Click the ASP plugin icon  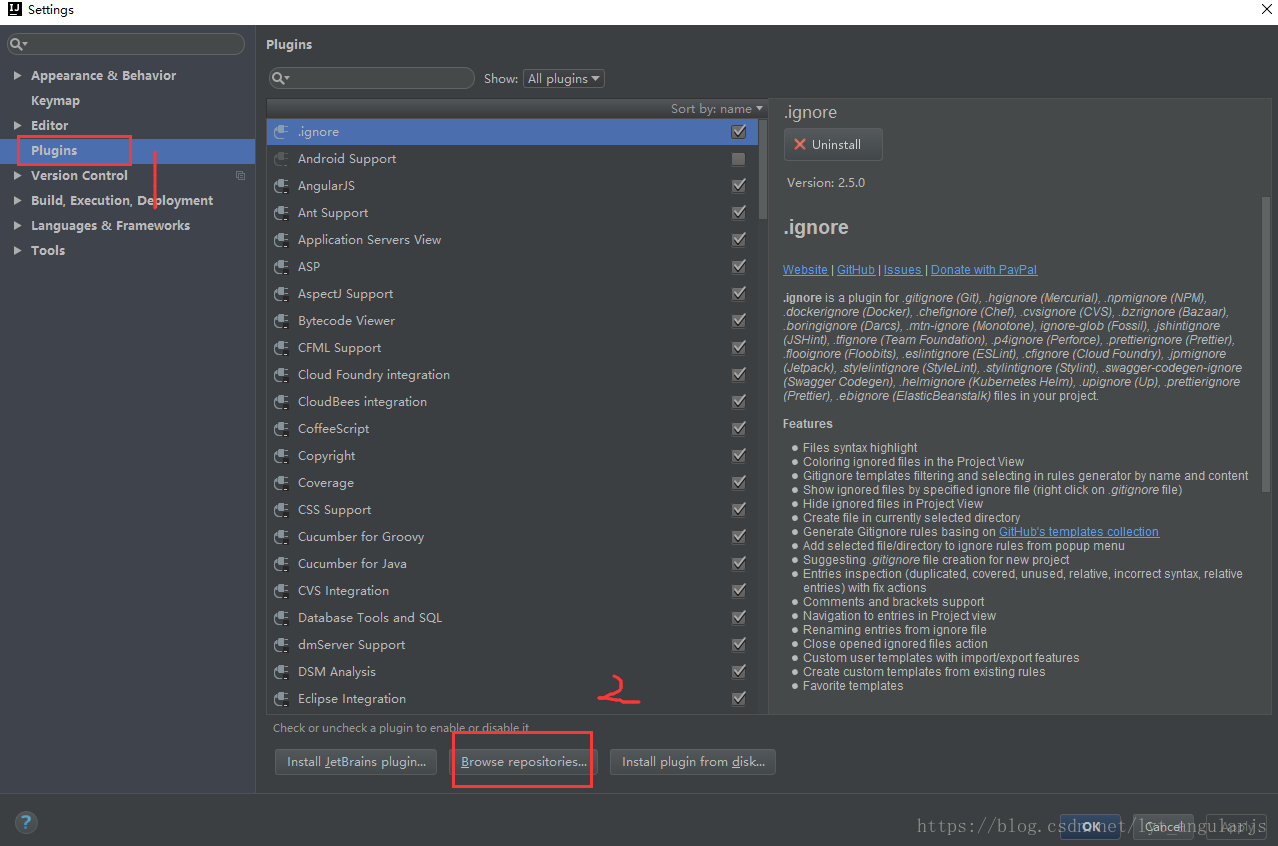tap(282, 267)
